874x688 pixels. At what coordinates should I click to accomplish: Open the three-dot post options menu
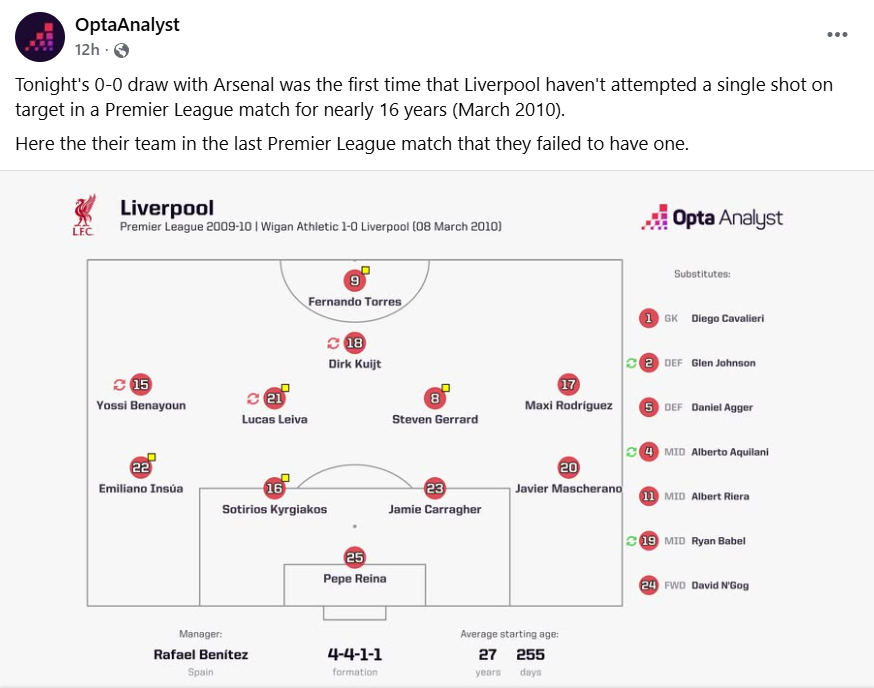point(837,35)
